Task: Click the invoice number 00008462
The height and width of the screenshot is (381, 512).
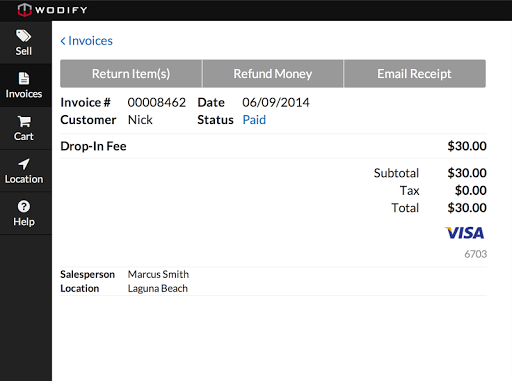Action: [x=157, y=102]
